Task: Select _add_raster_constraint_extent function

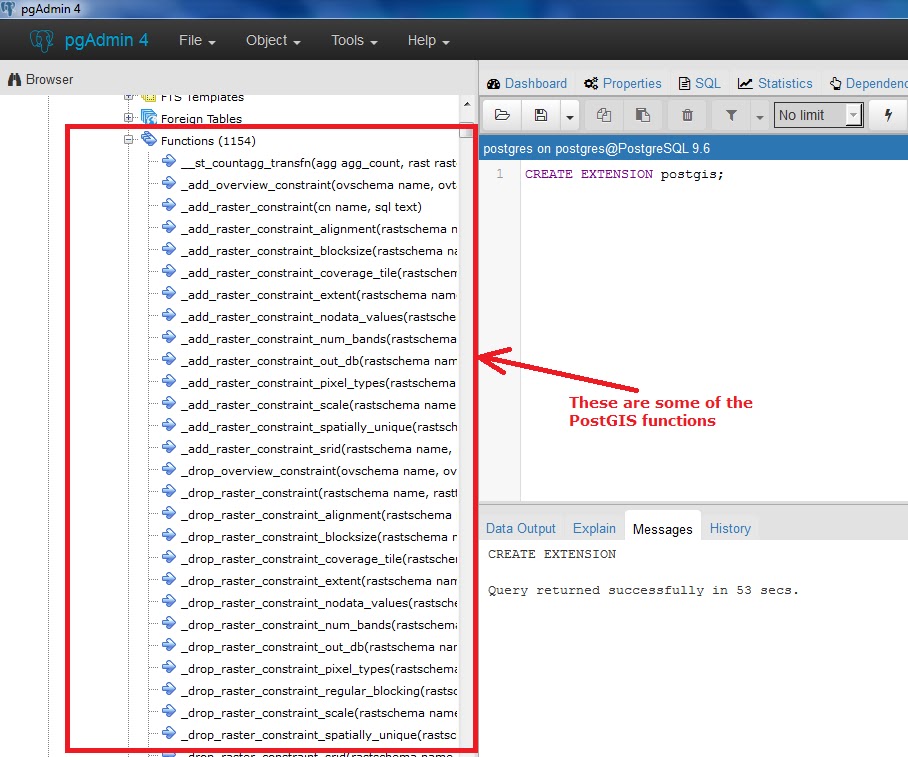Action: [318, 295]
